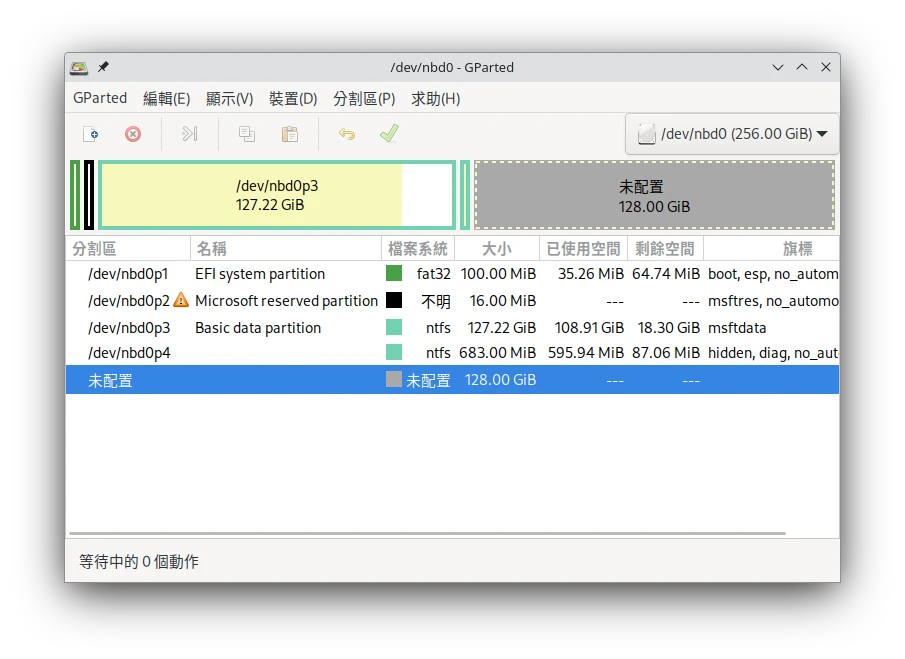905x659 pixels.
Task: Open the 編輯(E) menu
Action: click(x=166, y=99)
